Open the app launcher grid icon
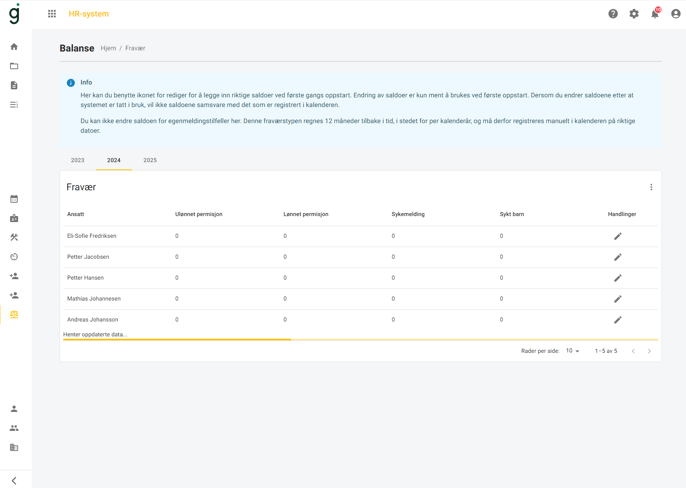The image size is (686, 488). click(52, 14)
